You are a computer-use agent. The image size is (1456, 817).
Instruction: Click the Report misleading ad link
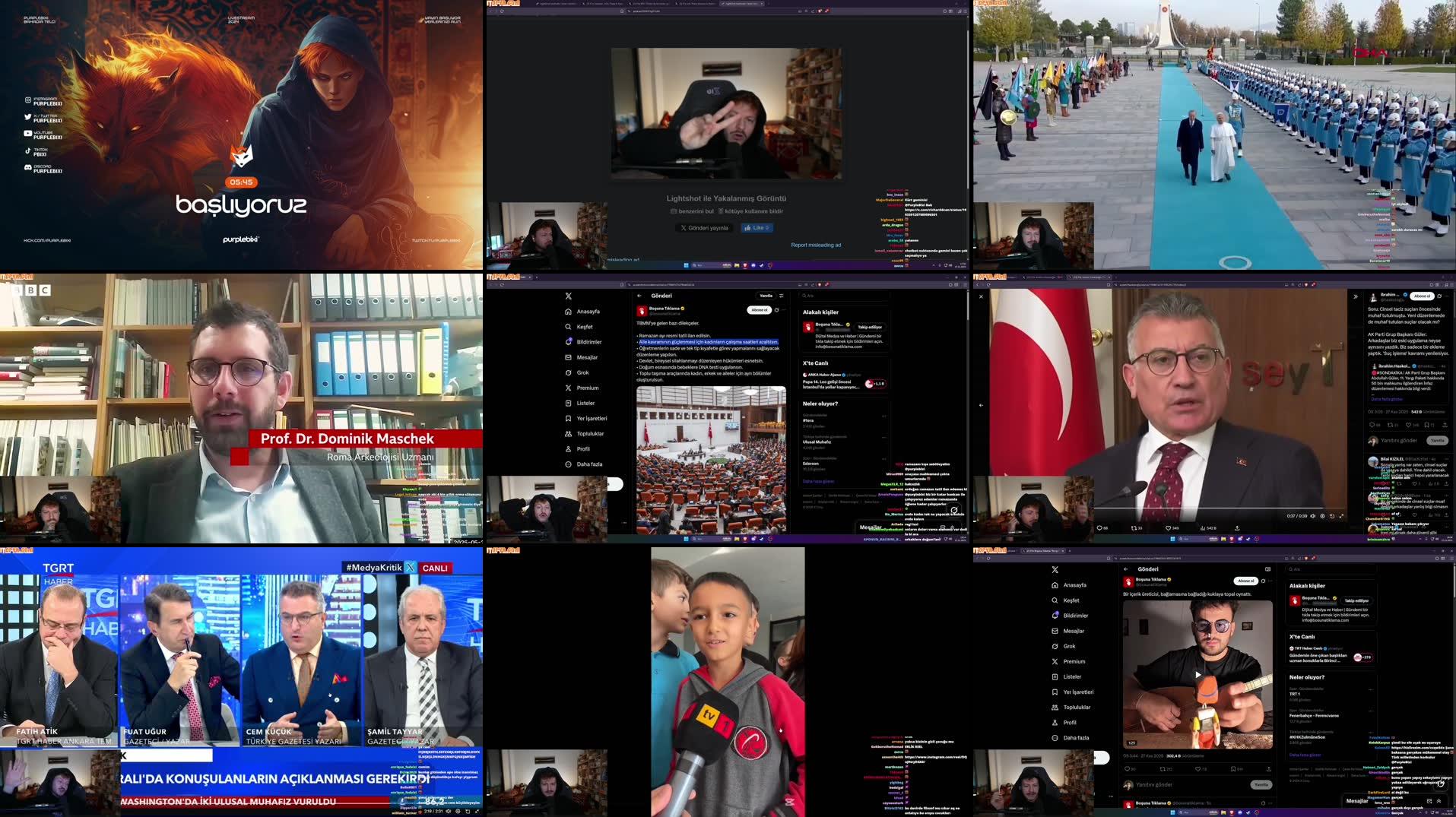[815, 245]
